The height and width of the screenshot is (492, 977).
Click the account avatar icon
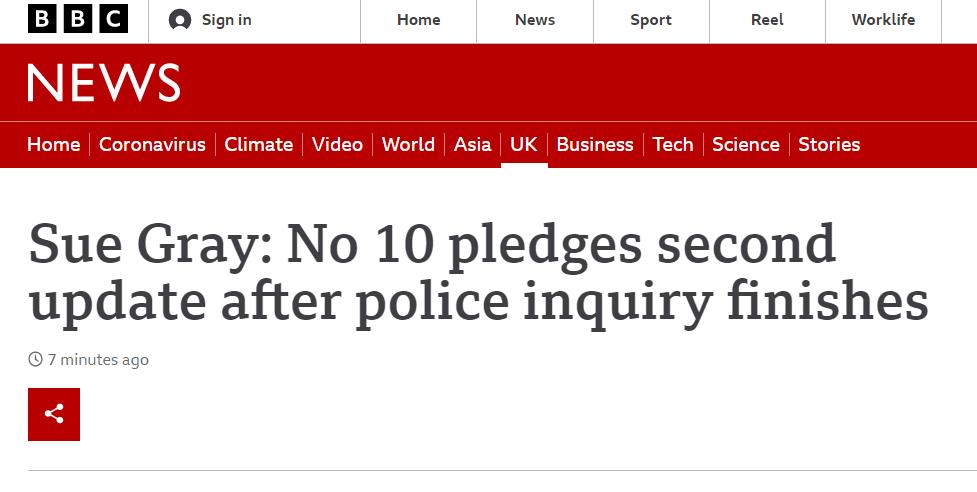180,20
